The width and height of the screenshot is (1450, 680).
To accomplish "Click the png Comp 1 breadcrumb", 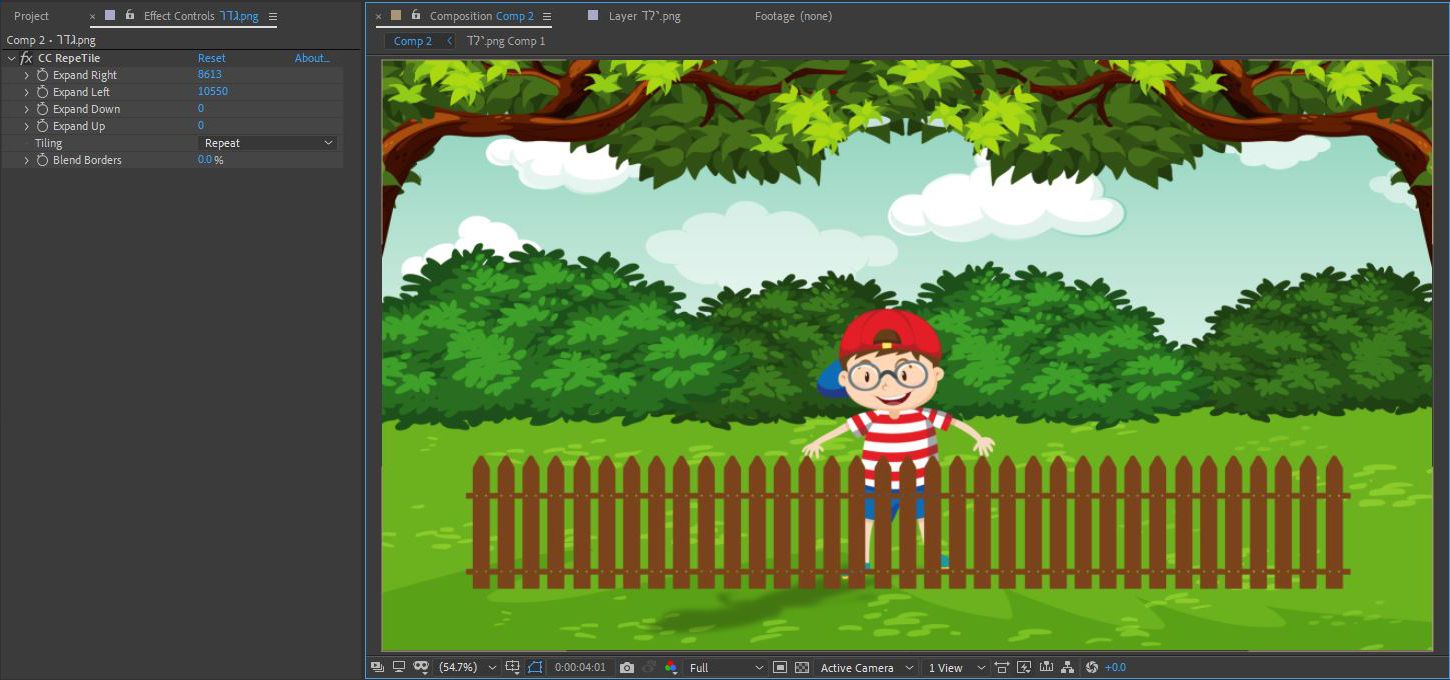I will tap(506, 41).
